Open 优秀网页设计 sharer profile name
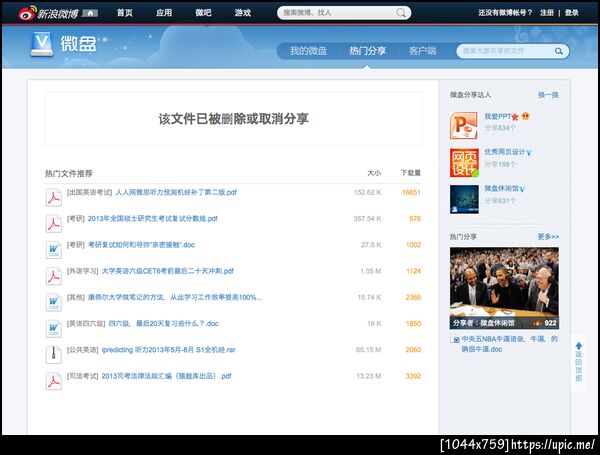Screen dimensions: 600x455 tap(505, 152)
